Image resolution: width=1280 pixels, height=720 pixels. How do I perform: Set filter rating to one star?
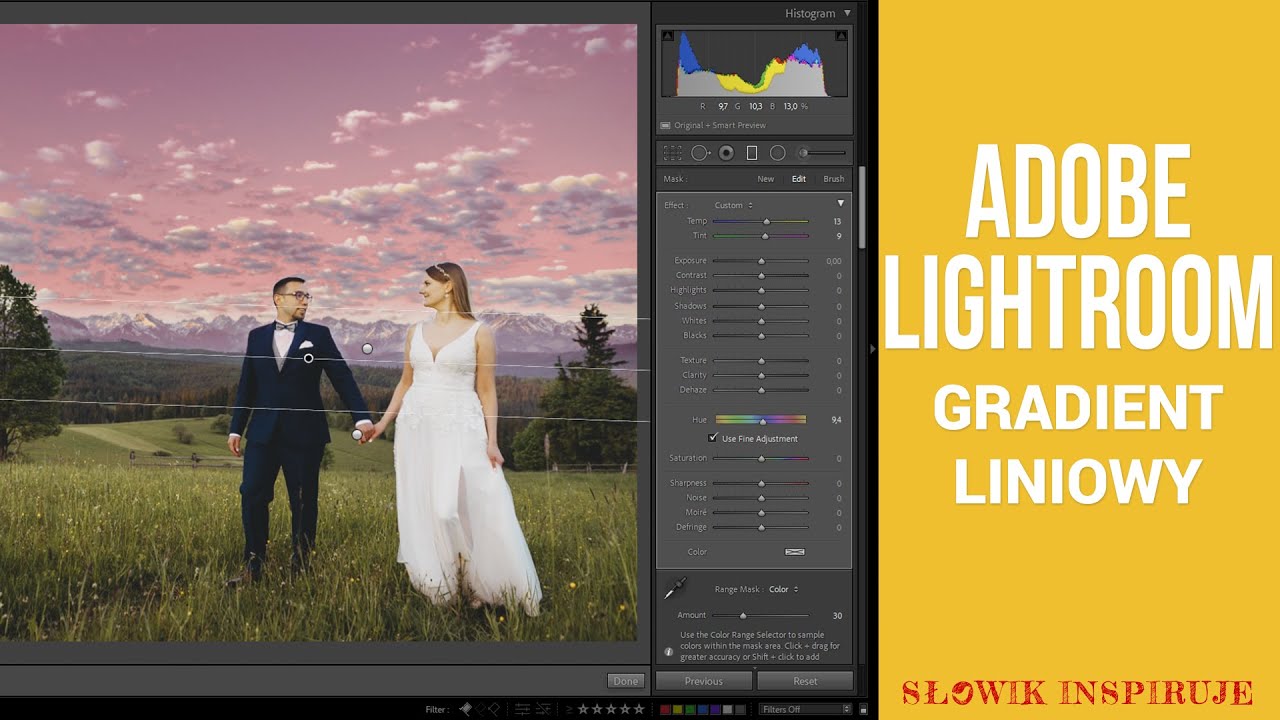coord(583,709)
